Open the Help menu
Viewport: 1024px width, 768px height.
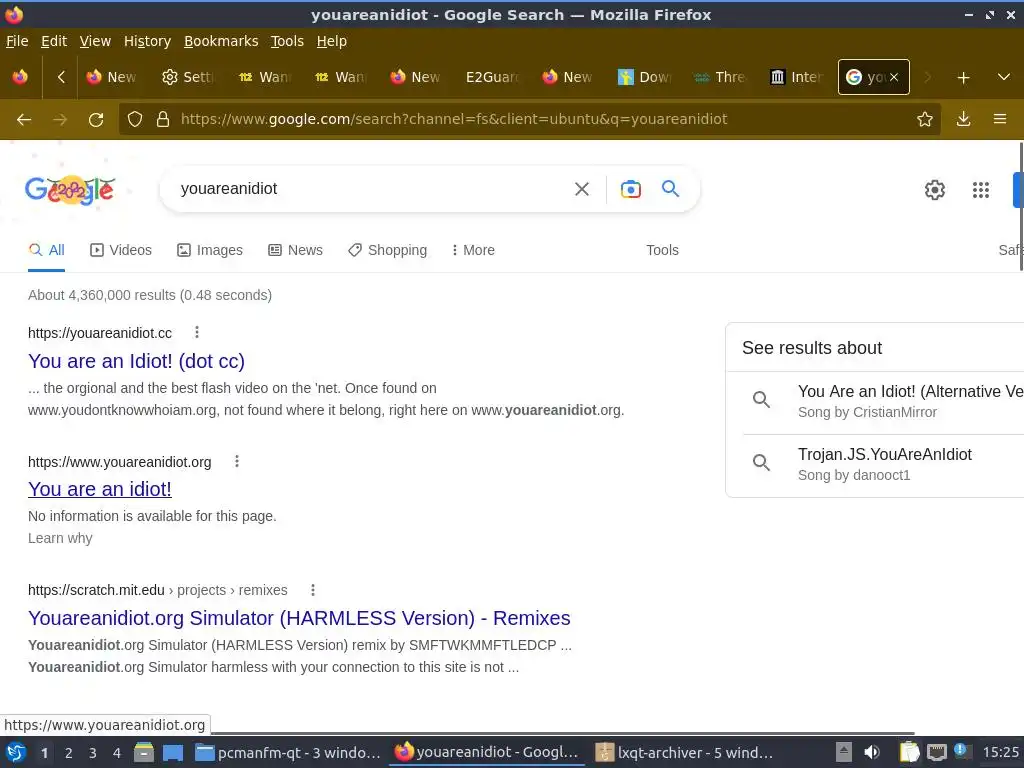point(332,41)
